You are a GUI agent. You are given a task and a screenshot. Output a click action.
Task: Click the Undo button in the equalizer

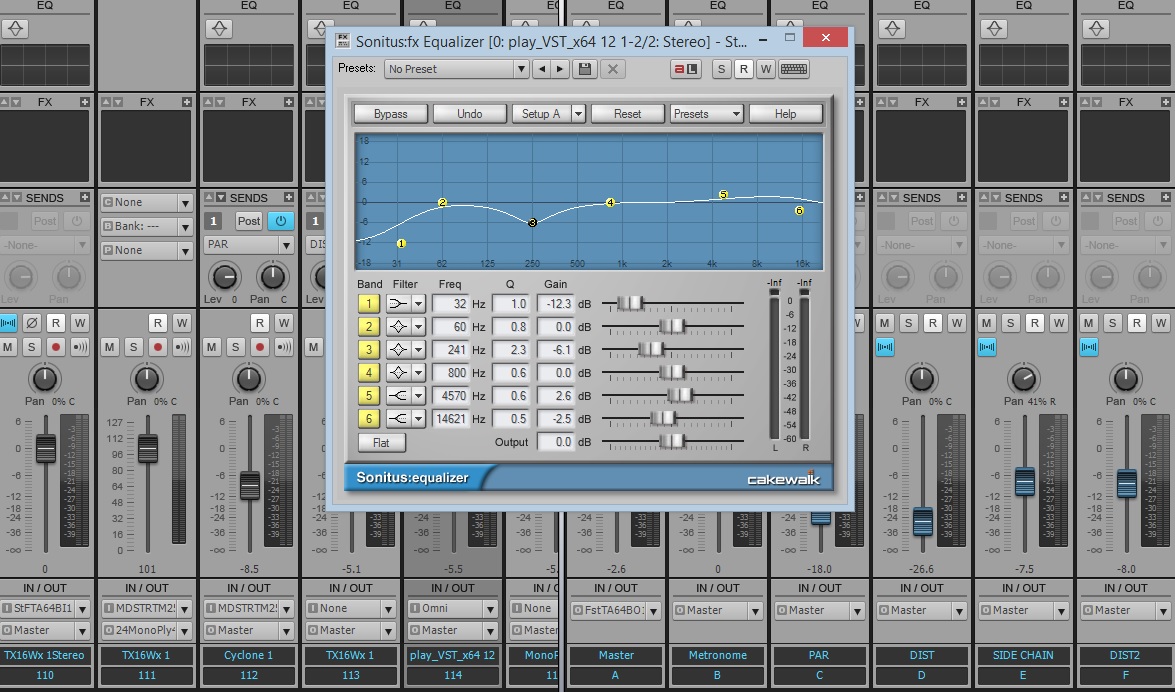[470, 114]
